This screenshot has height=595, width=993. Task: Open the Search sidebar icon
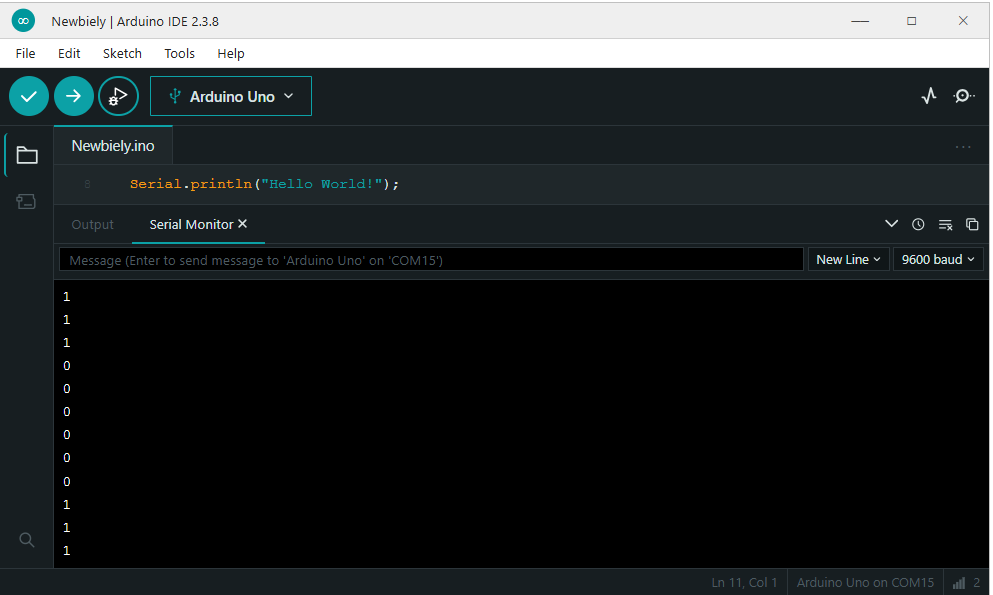click(27, 540)
